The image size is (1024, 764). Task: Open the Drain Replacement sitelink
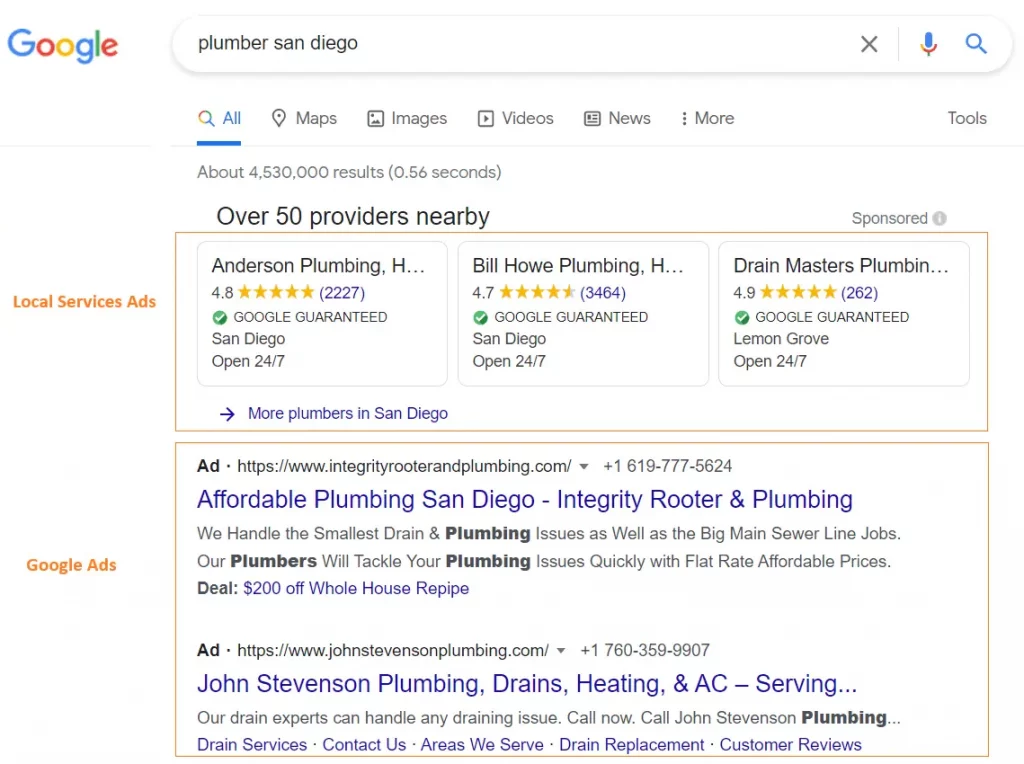[632, 744]
